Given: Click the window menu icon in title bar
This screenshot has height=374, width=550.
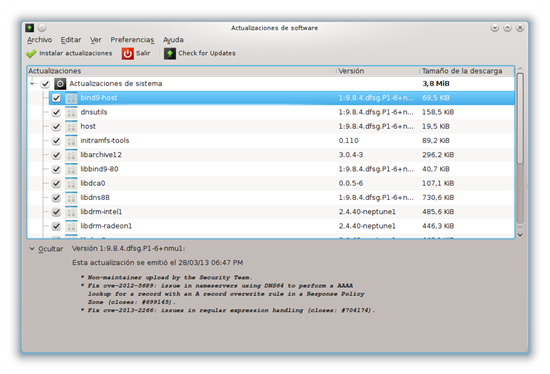Looking at the screenshot, I should click(x=30, y=27).
